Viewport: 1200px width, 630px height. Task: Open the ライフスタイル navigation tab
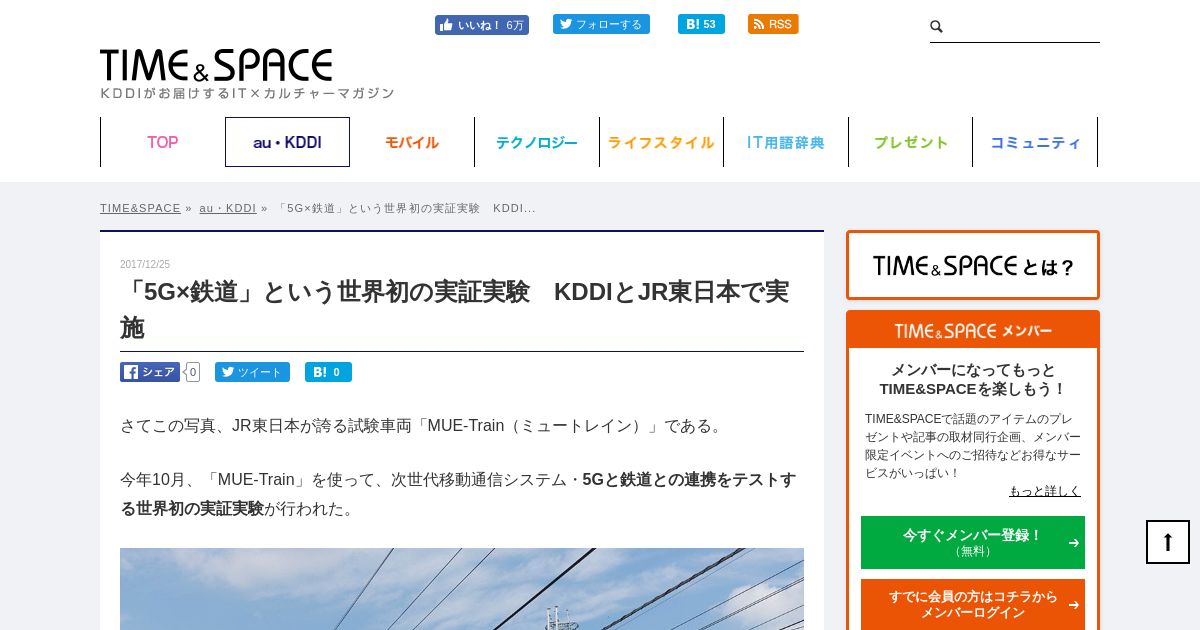click(661, 142)
